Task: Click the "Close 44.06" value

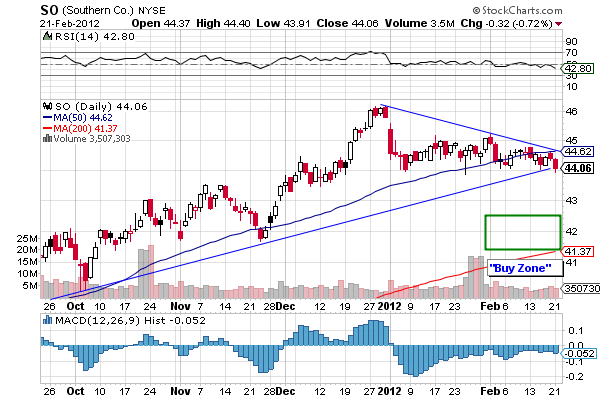Action: tap(347, 23)
